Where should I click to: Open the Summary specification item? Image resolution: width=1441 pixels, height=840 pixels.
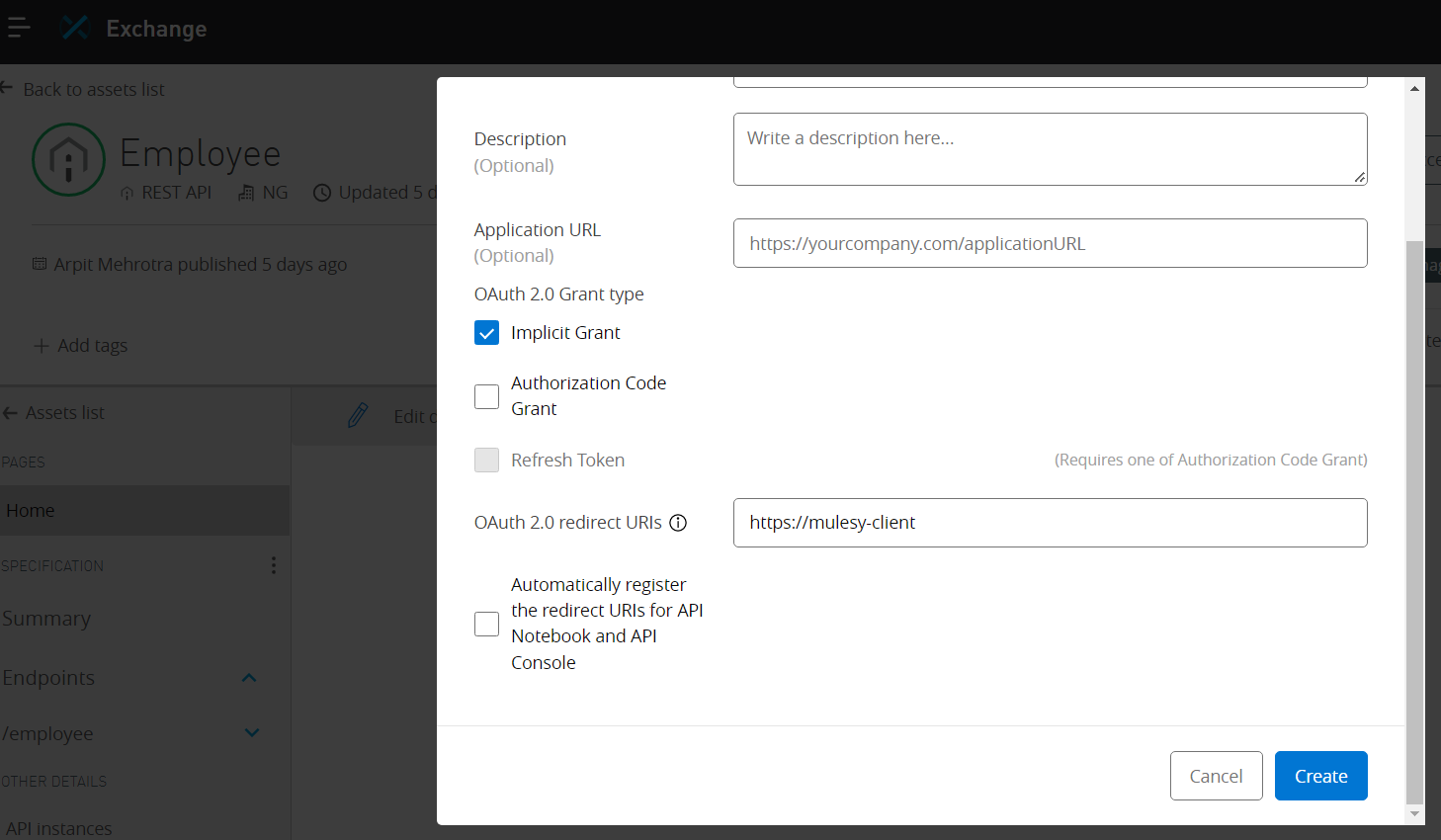(x=46, y=619)
